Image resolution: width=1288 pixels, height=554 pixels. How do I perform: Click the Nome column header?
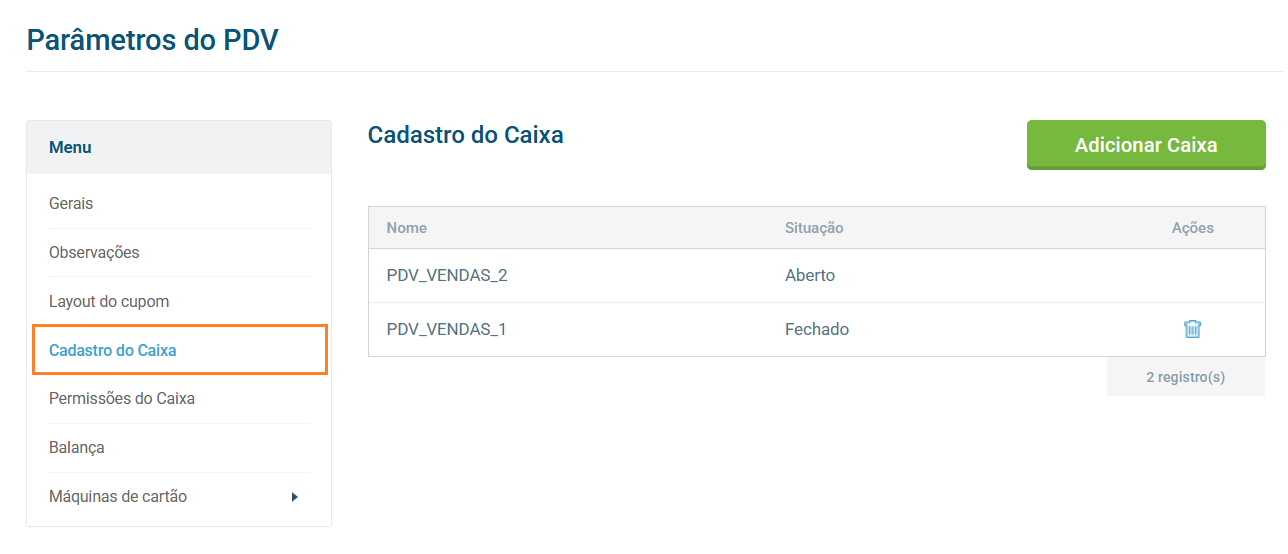tap(407, 228)
